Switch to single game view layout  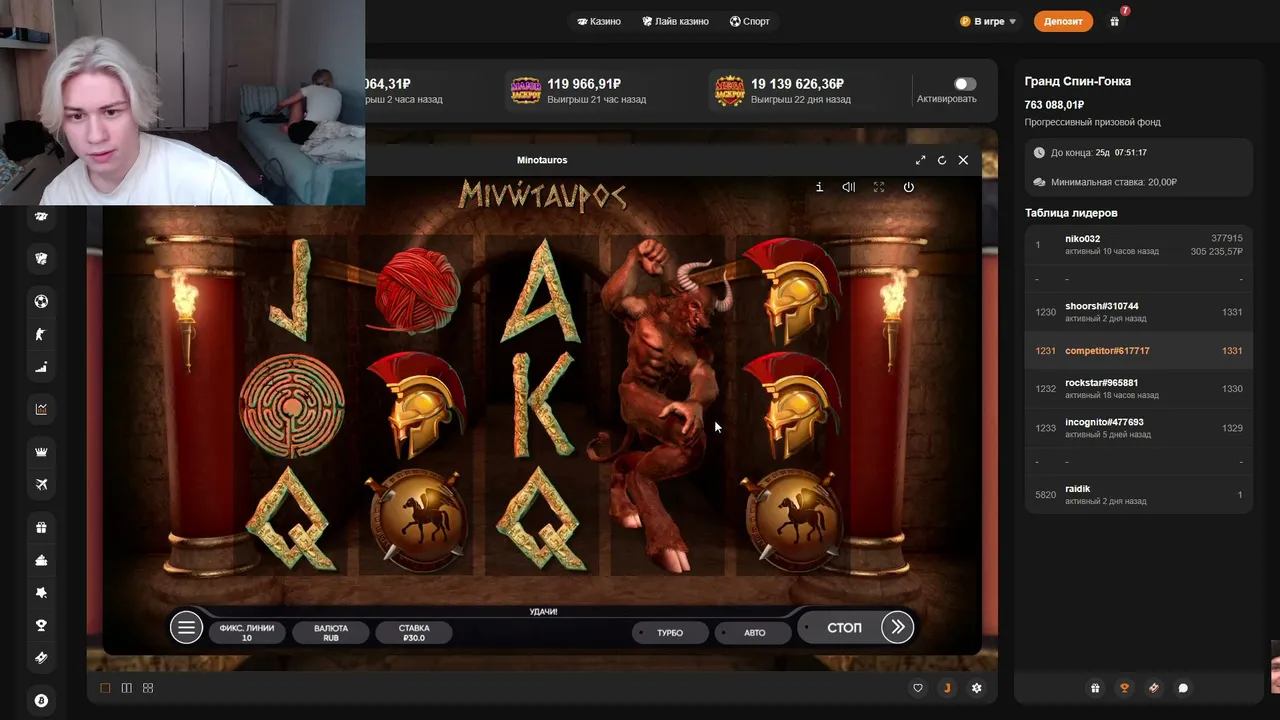pyautogui.click(x=105, y=688)
